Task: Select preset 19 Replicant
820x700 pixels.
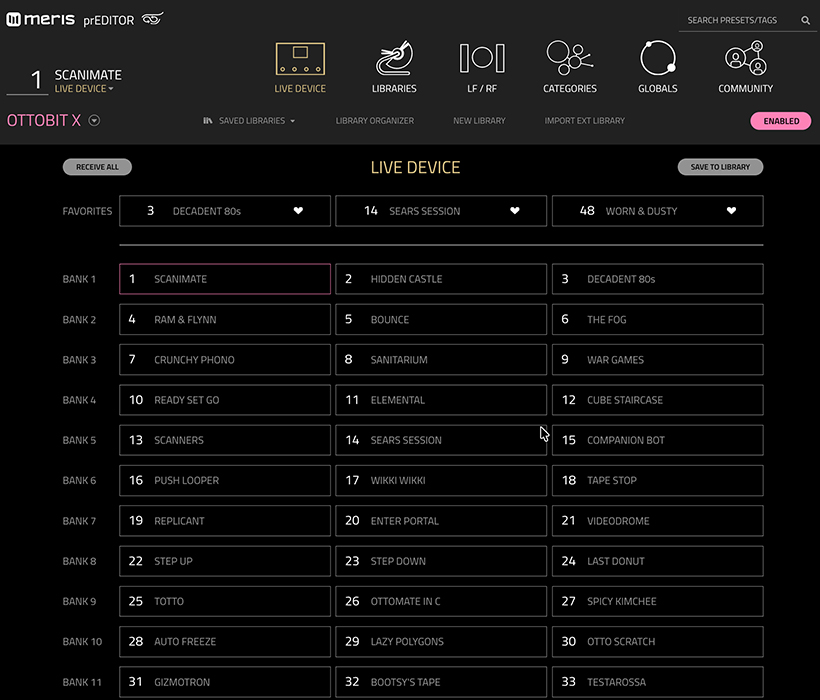Action: (225, 521)
